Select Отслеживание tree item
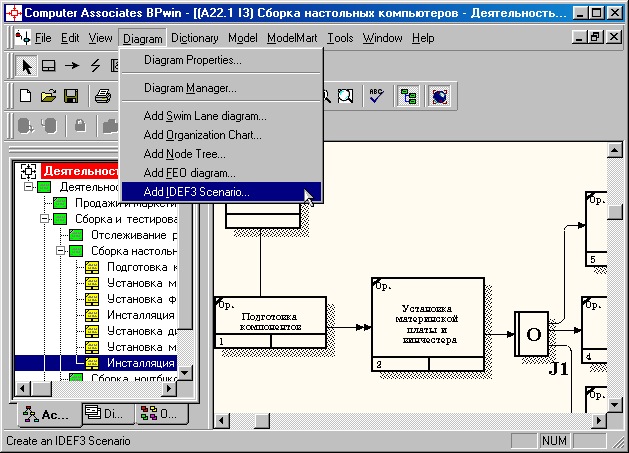The height and width of the screenshot is (453, 629). (134, 235)
